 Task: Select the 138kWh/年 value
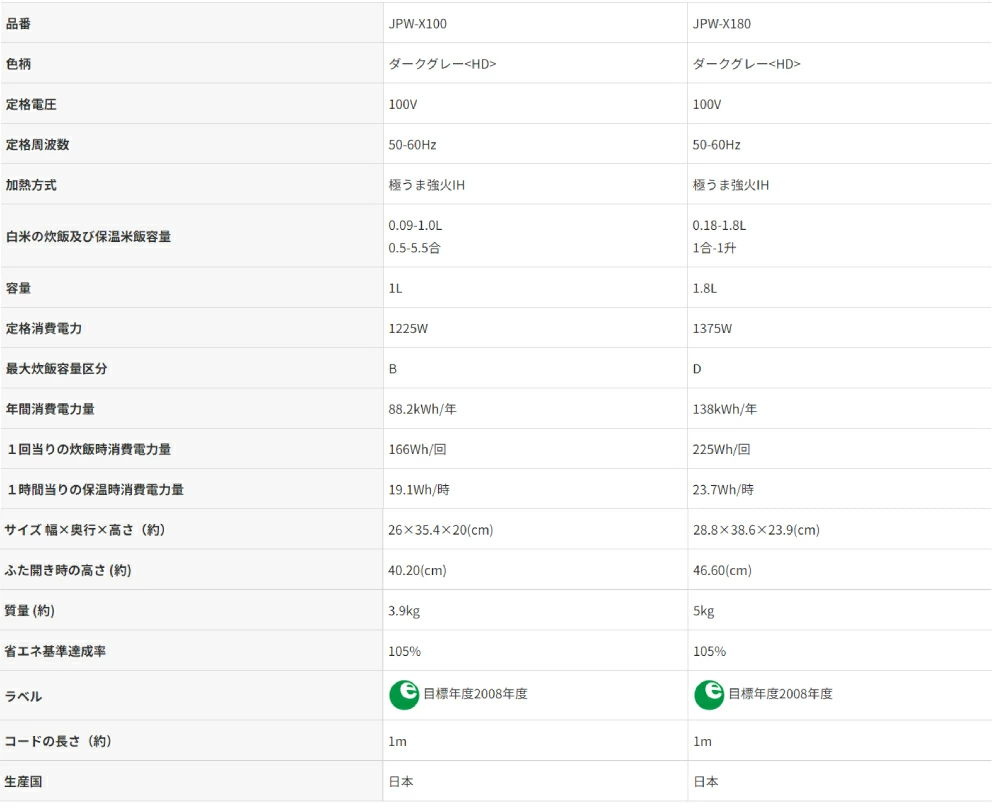pos(724,409)
